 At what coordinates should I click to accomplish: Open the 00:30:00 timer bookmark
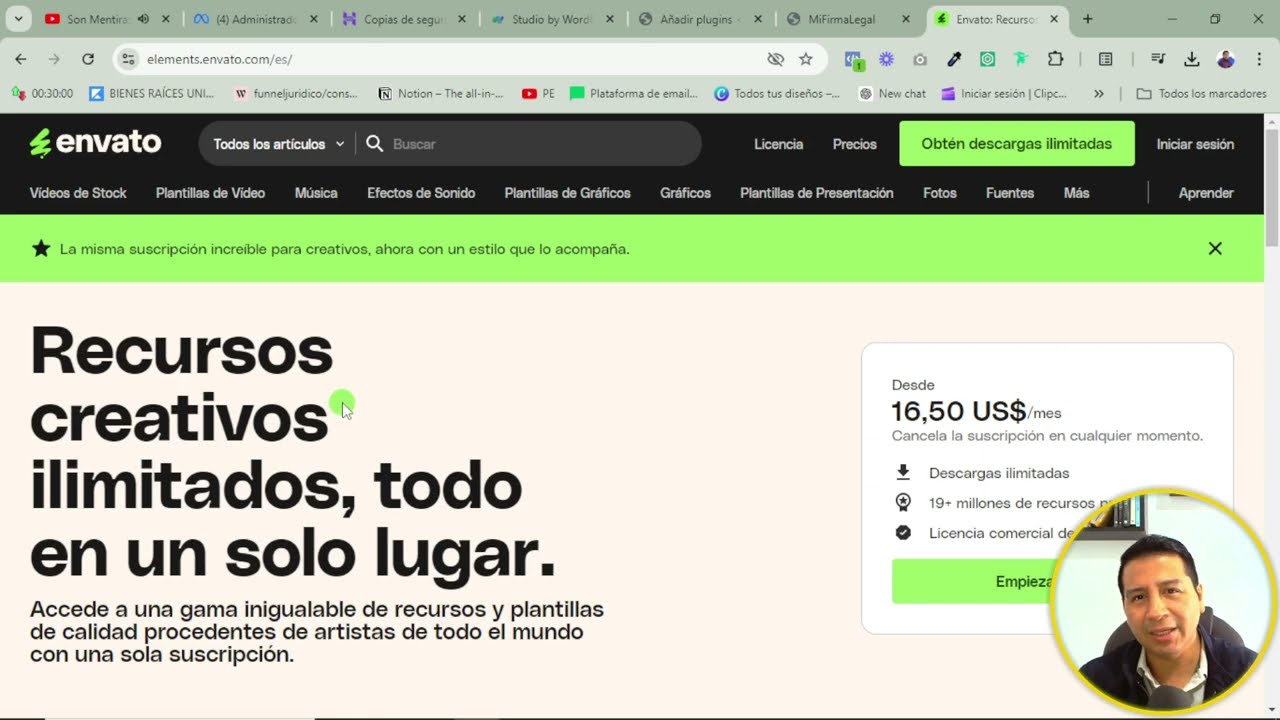pyautogui.click(x=42, y=94)
